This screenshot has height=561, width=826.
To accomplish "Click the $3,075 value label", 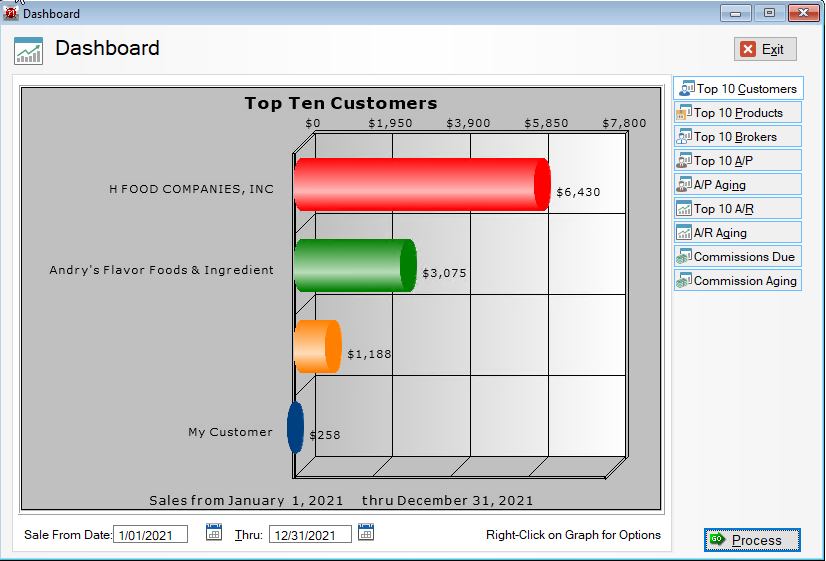I will tap(444, 273).
